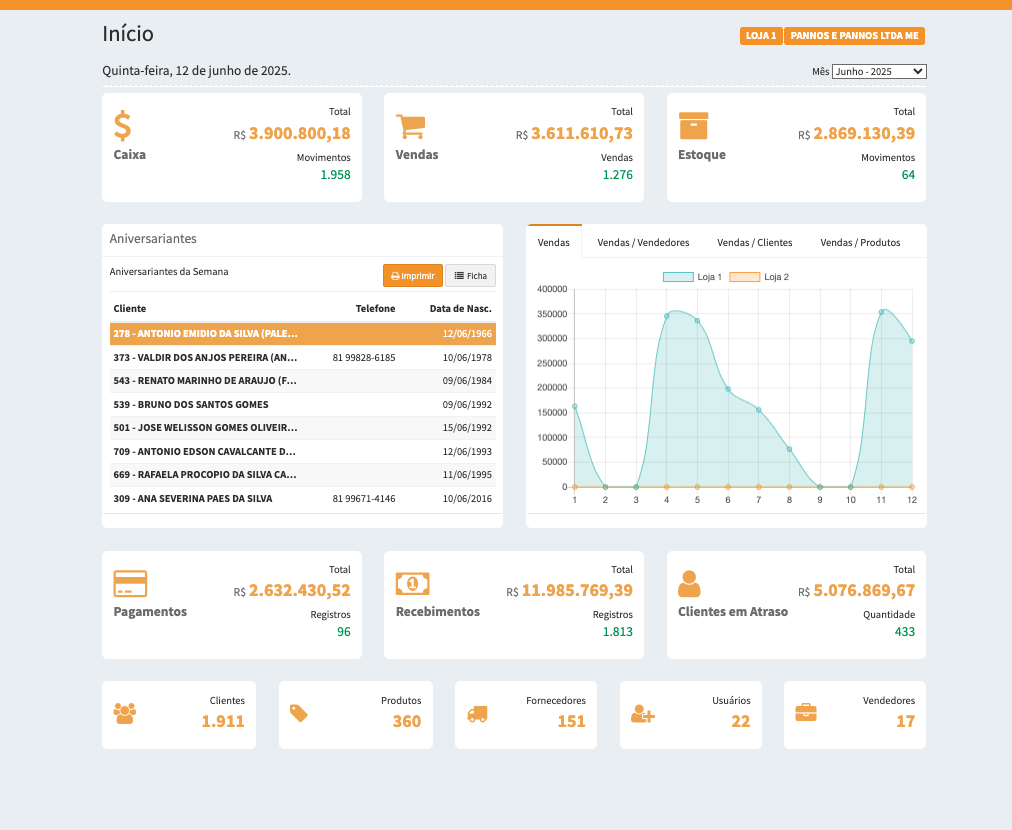This screenshot has width=1012, height=830.
Task: Click the LOJA 1 badge
Action: pos(760,36)
